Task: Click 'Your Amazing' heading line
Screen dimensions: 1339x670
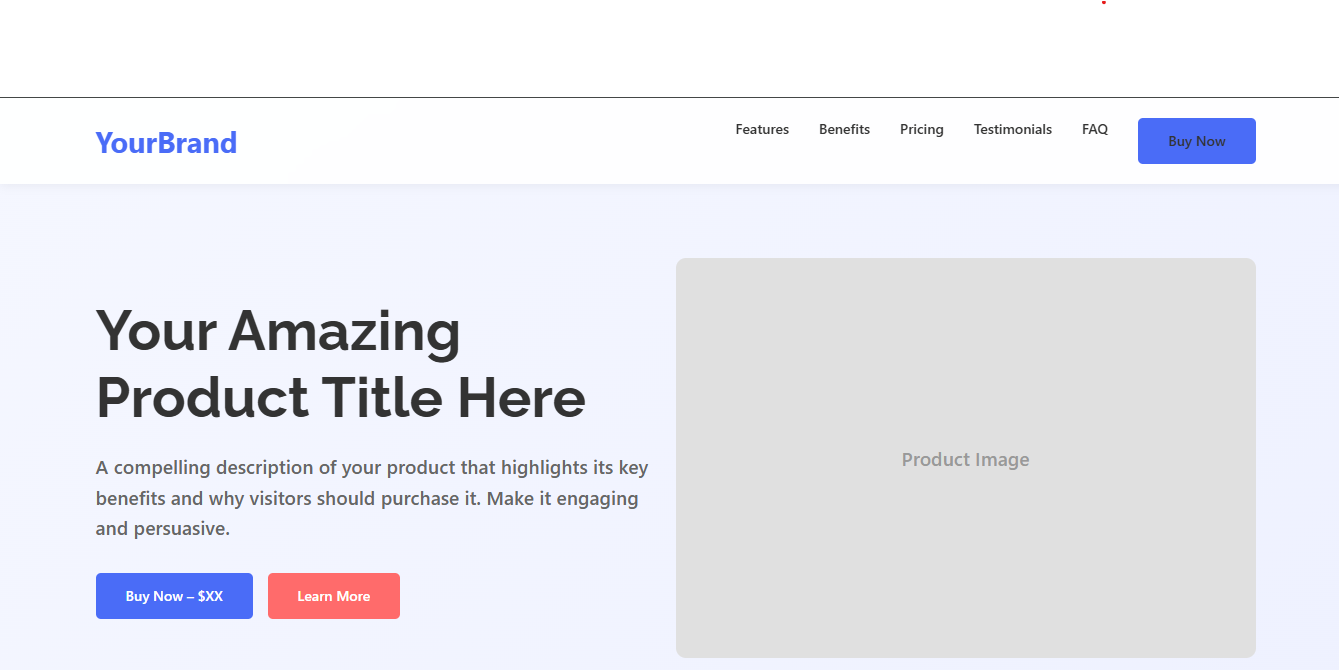Action: click(x=276, y=332)
